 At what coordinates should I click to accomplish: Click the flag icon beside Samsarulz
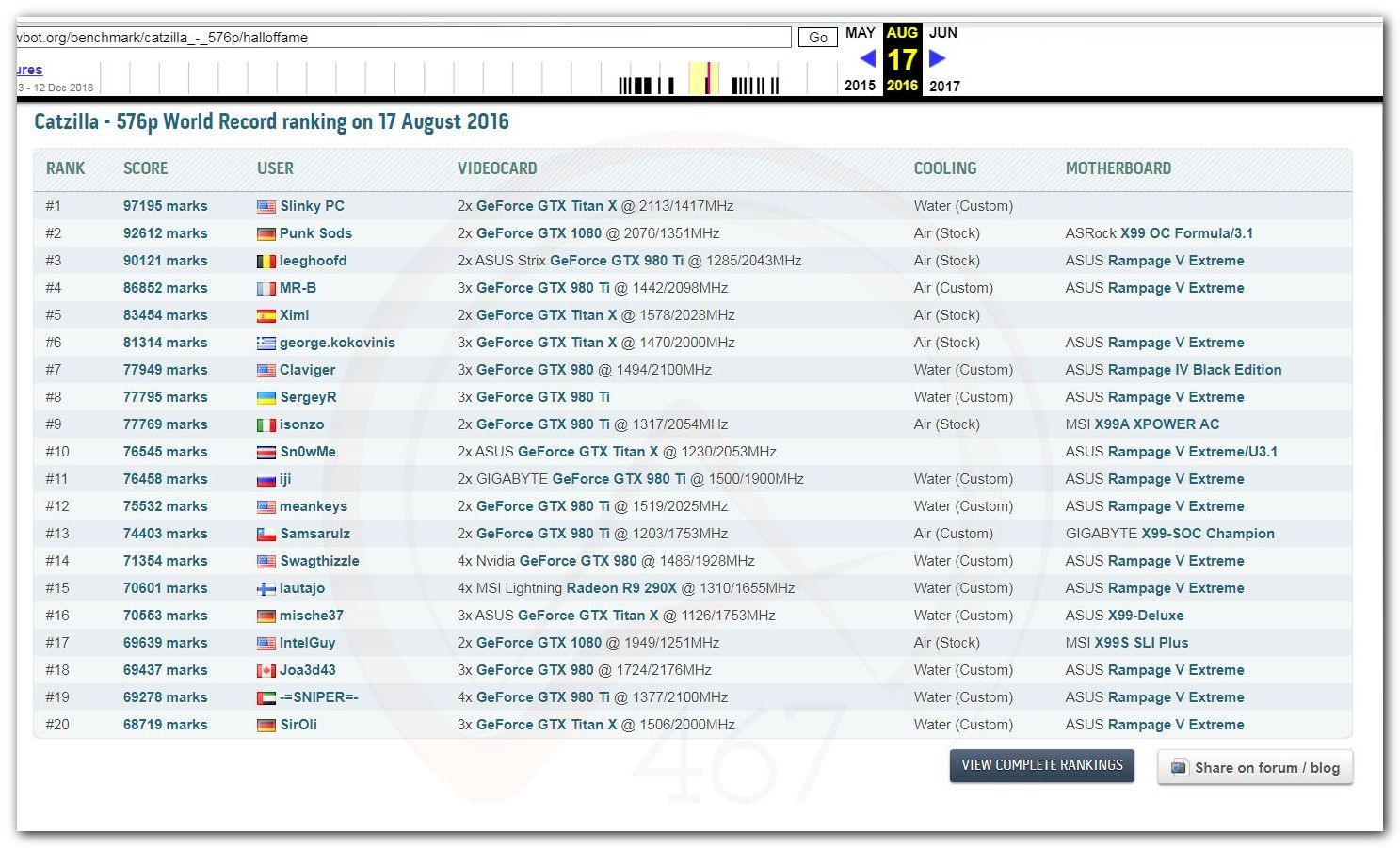[x=266, y=534]
